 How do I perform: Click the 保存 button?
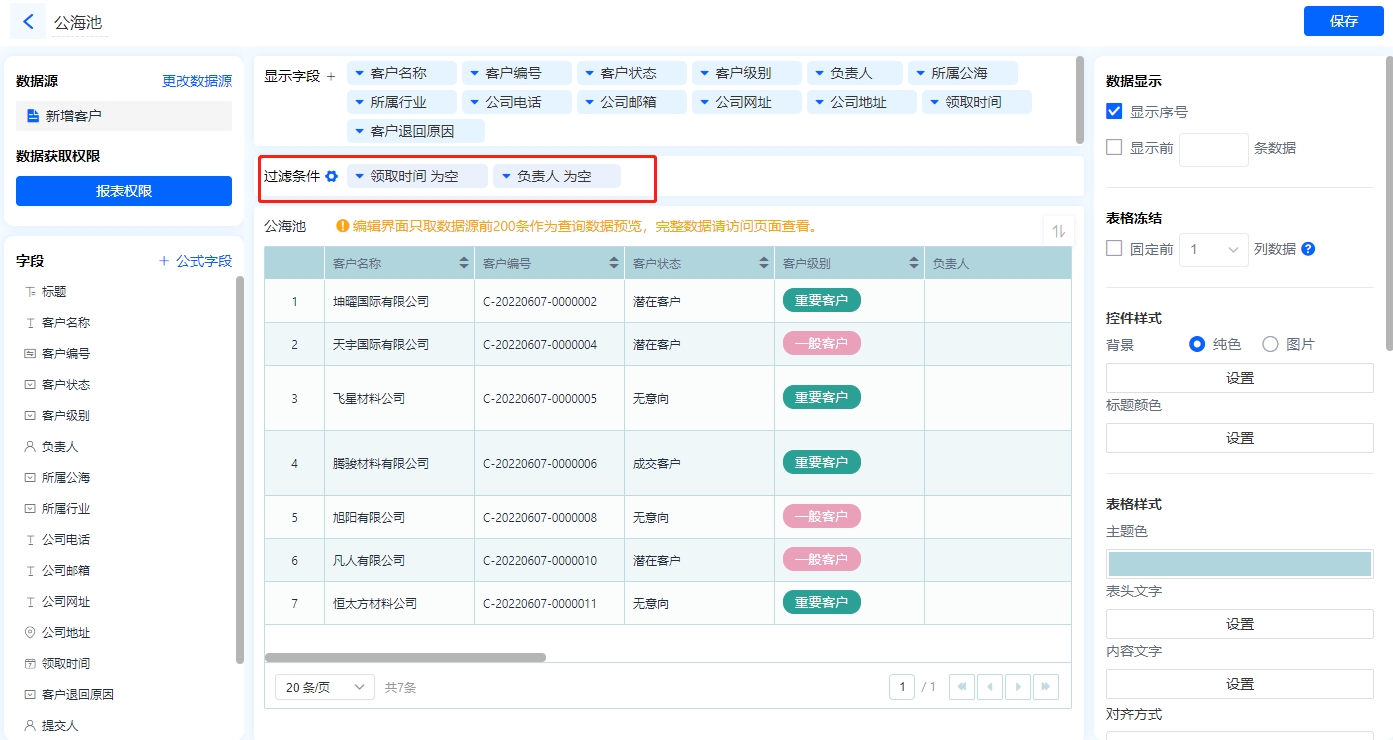1343,21
